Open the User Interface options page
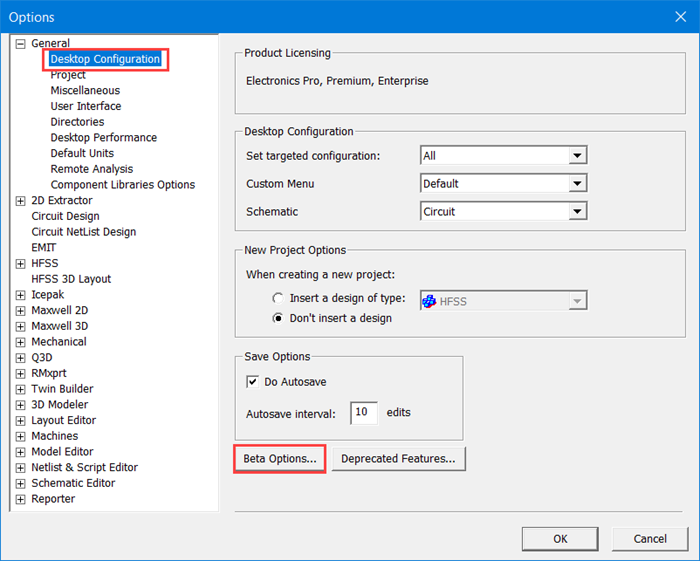The height and width of the screenshot is (561, 700). click(x=86, y=106)
